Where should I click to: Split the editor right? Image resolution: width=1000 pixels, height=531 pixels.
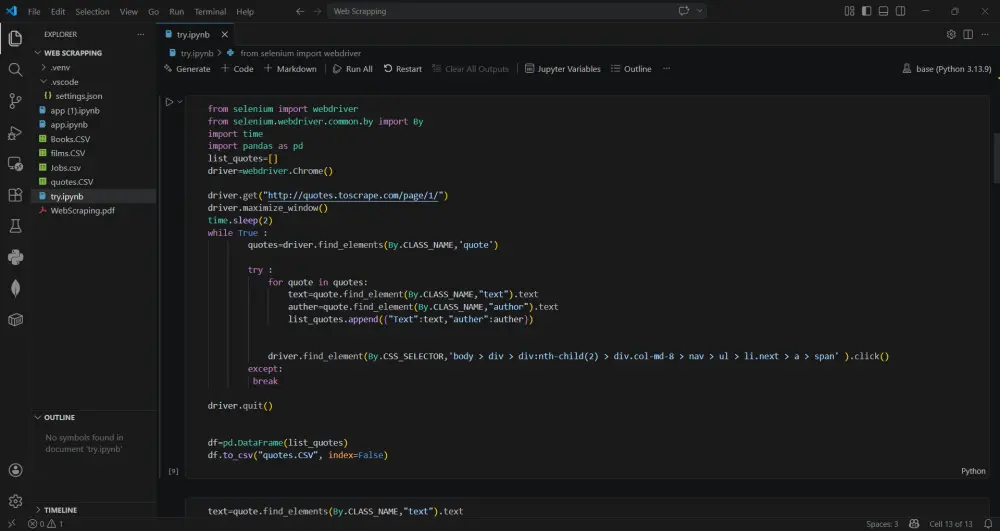968,34
